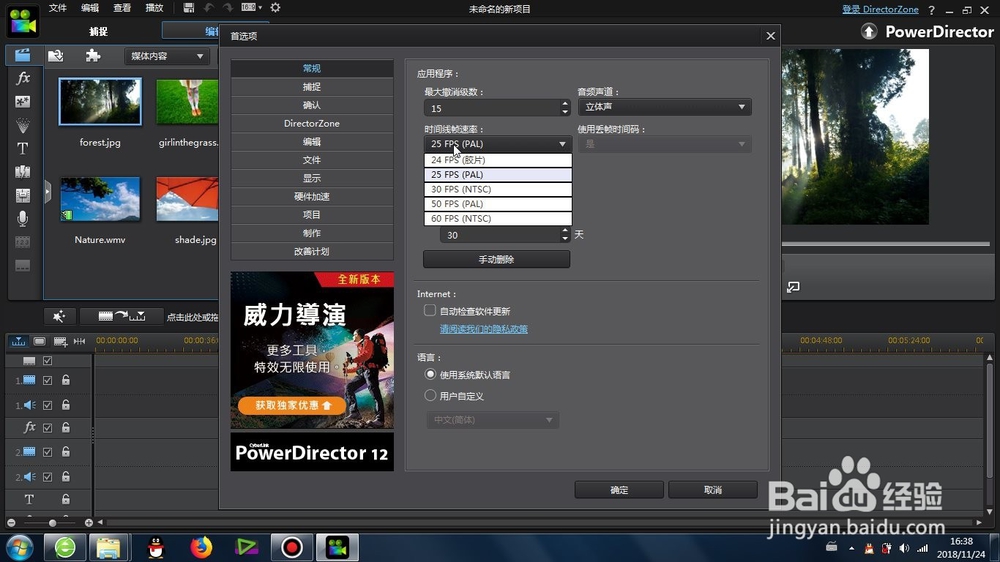Viewport: 1000px width, 562px height.
Task: Click the OK confirm button
Action: tap(619, 490)
